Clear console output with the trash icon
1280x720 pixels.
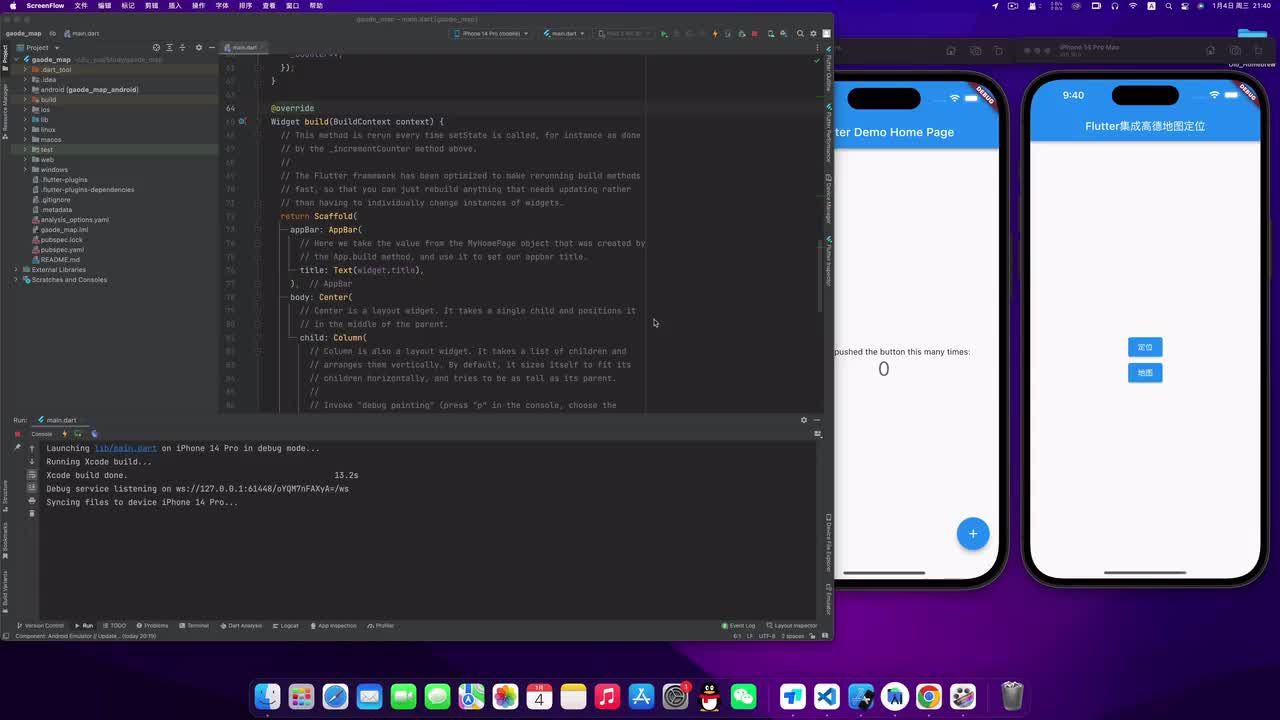(32, 514)
